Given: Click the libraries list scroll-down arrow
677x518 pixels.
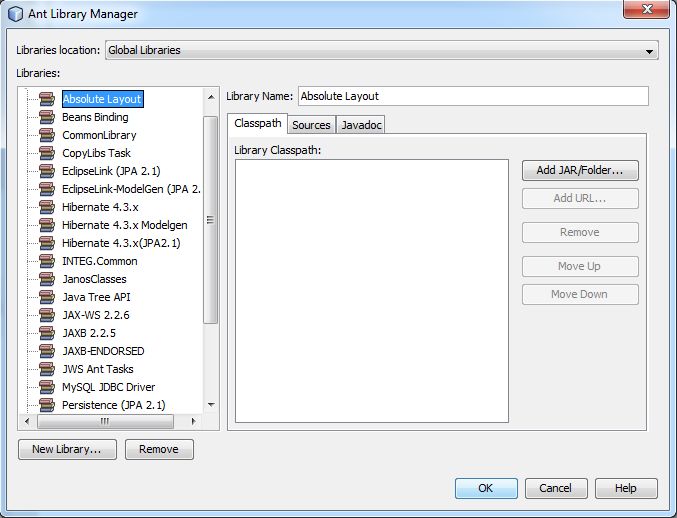Looking at the screenshot, I should (211, 405).
